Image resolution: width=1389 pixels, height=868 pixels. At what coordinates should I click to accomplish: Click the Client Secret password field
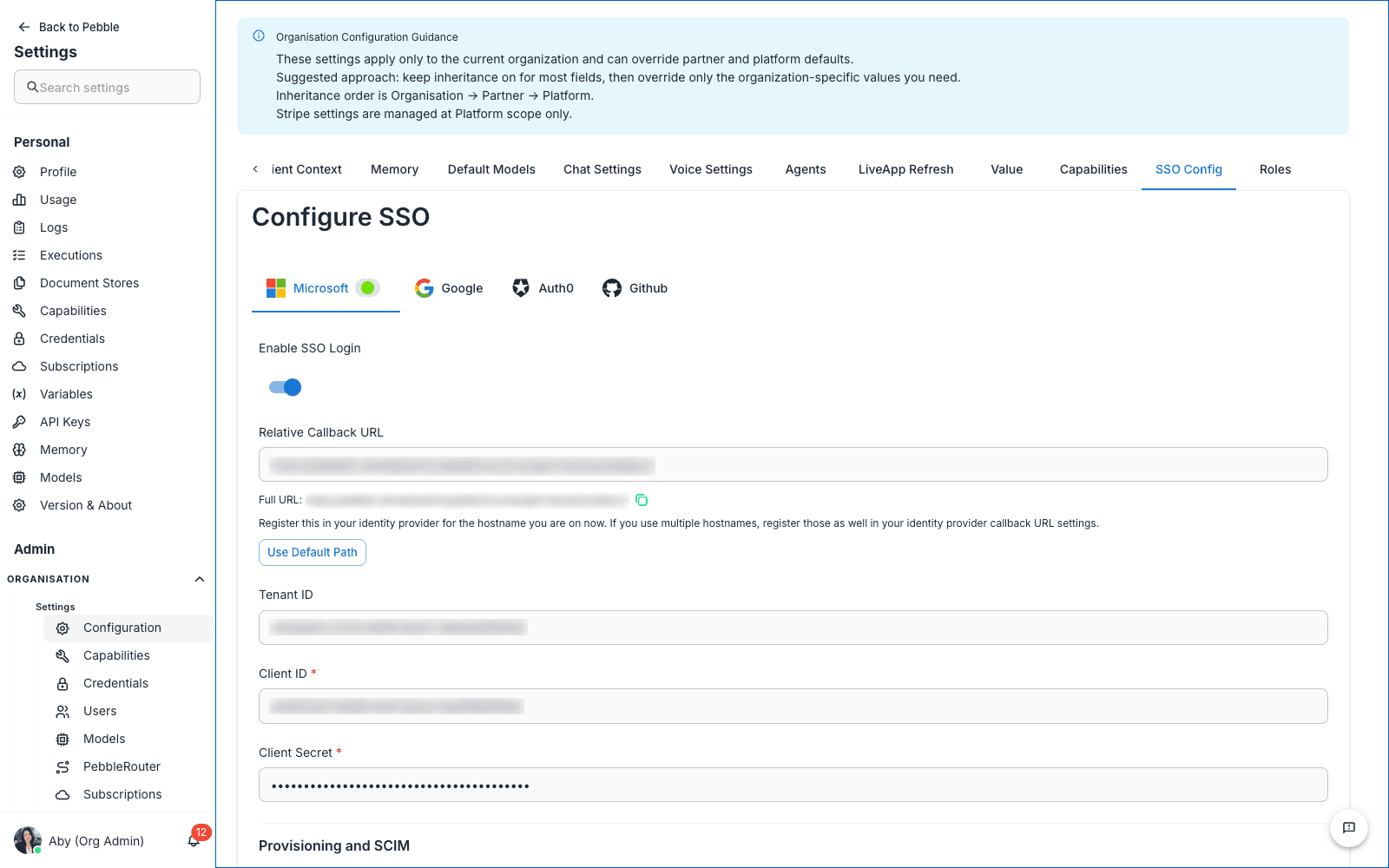coord(793,785)
